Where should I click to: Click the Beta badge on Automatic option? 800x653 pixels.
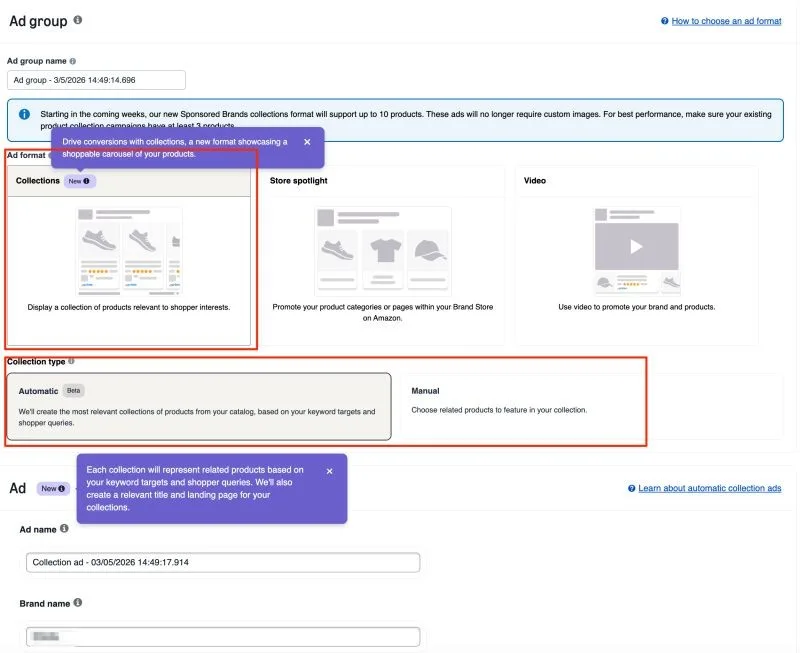click(x=73, y=391)
